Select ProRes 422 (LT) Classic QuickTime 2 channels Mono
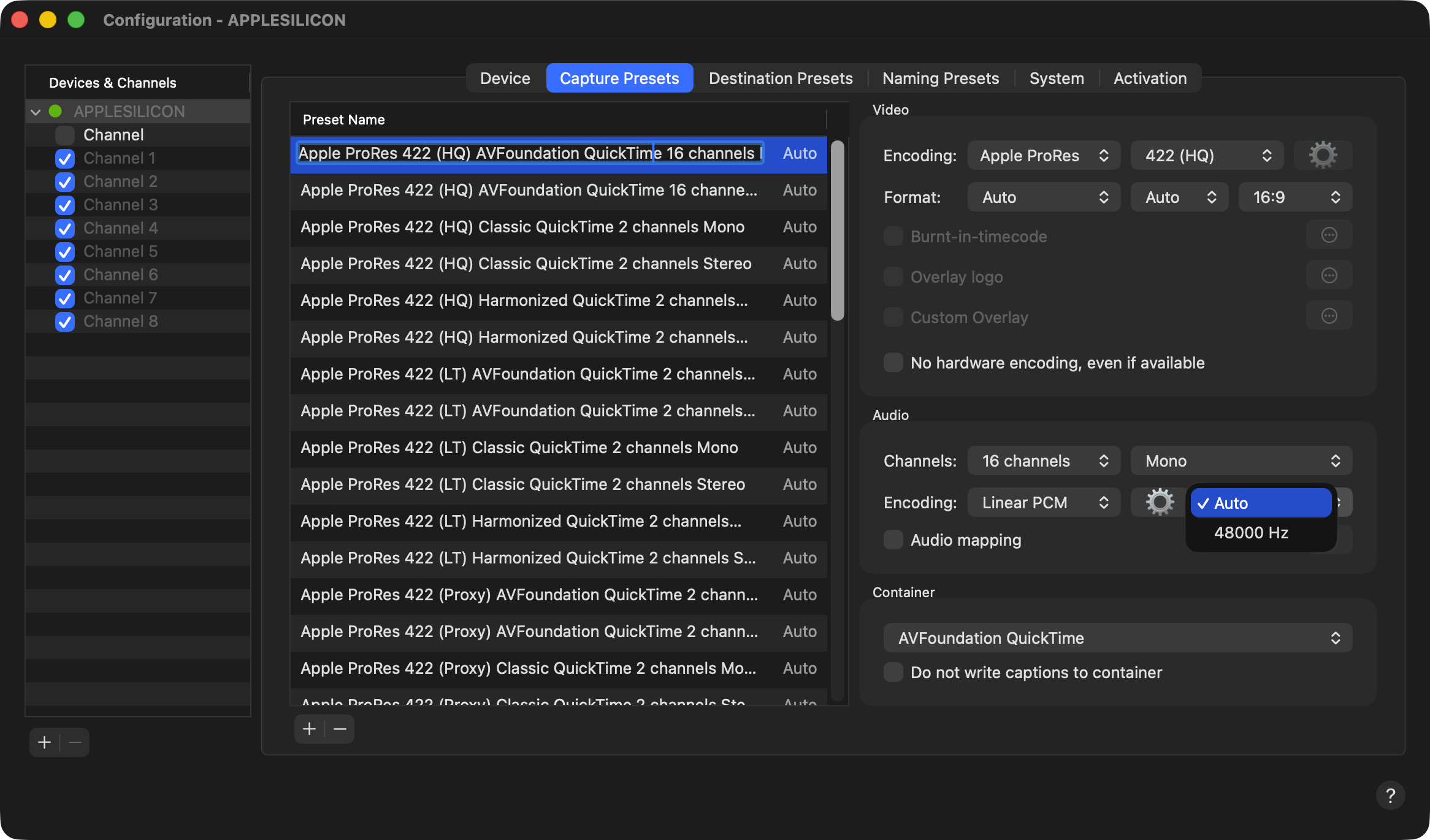Viewport: 1430px width, 840px height. (x=559, y=448)
